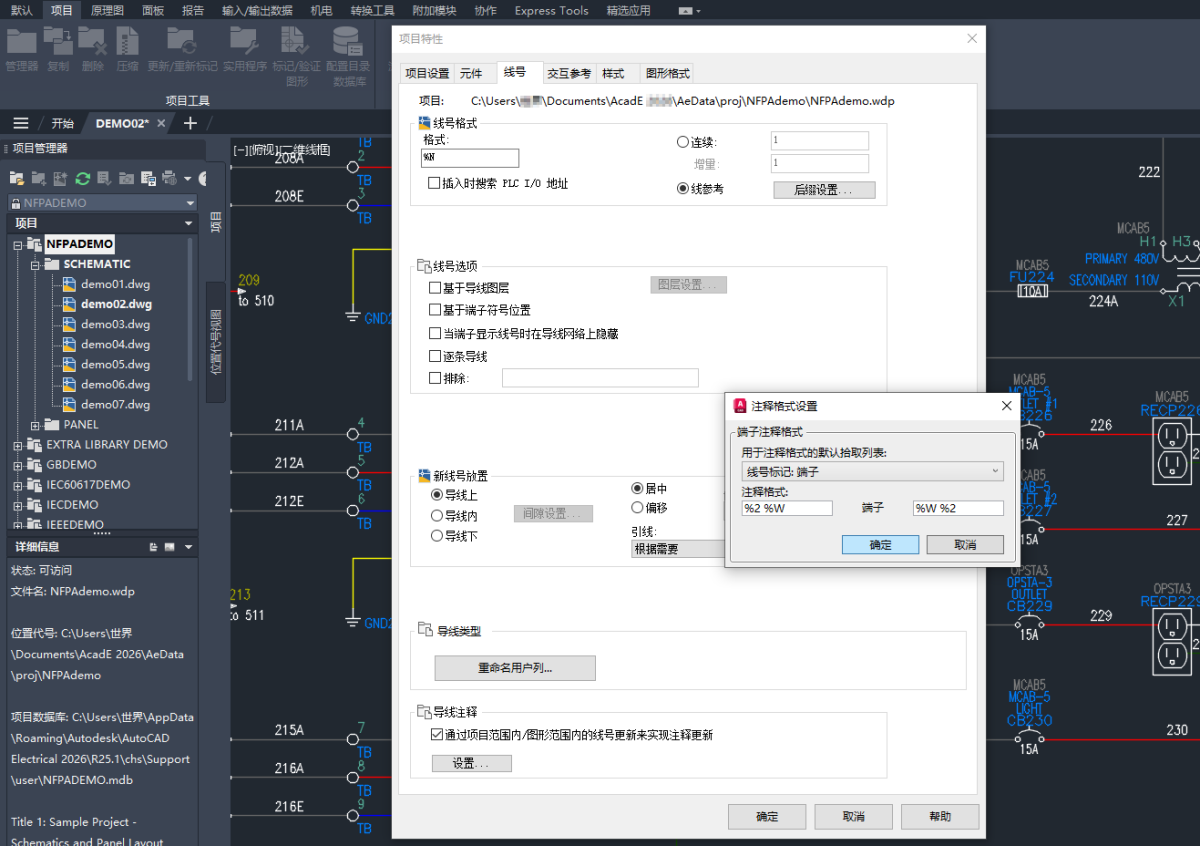Enable 基于端子符号位置 checkbox

point(435,310)
